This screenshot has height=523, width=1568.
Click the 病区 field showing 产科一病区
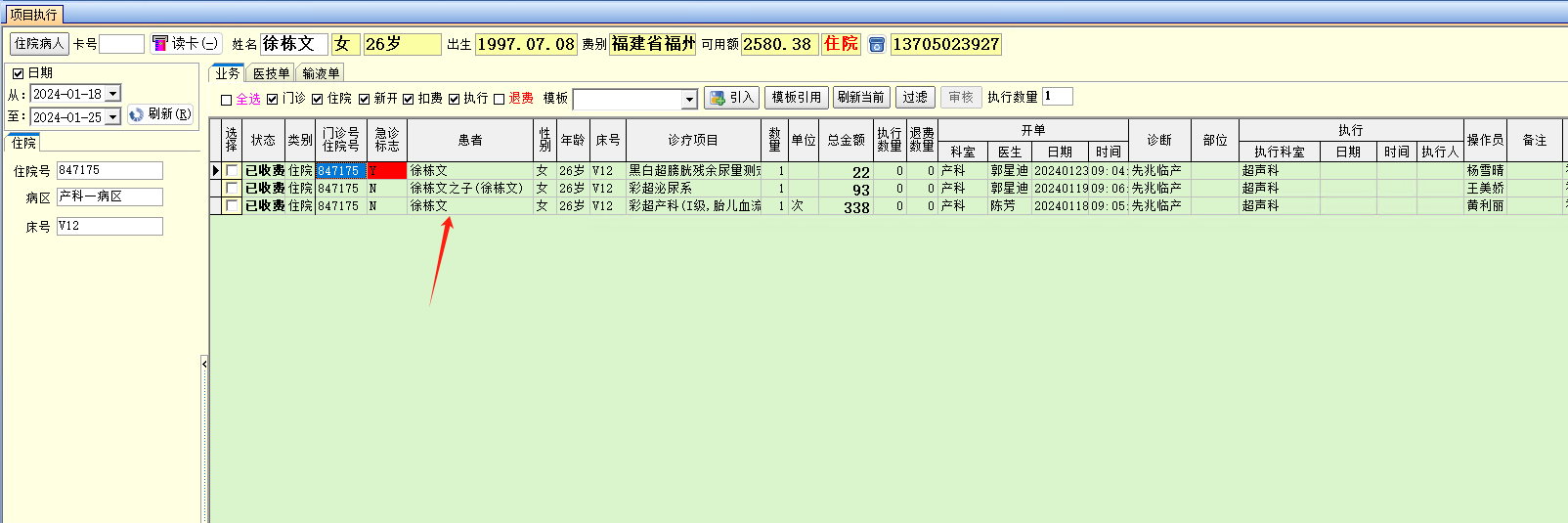(x=109, y=196)
